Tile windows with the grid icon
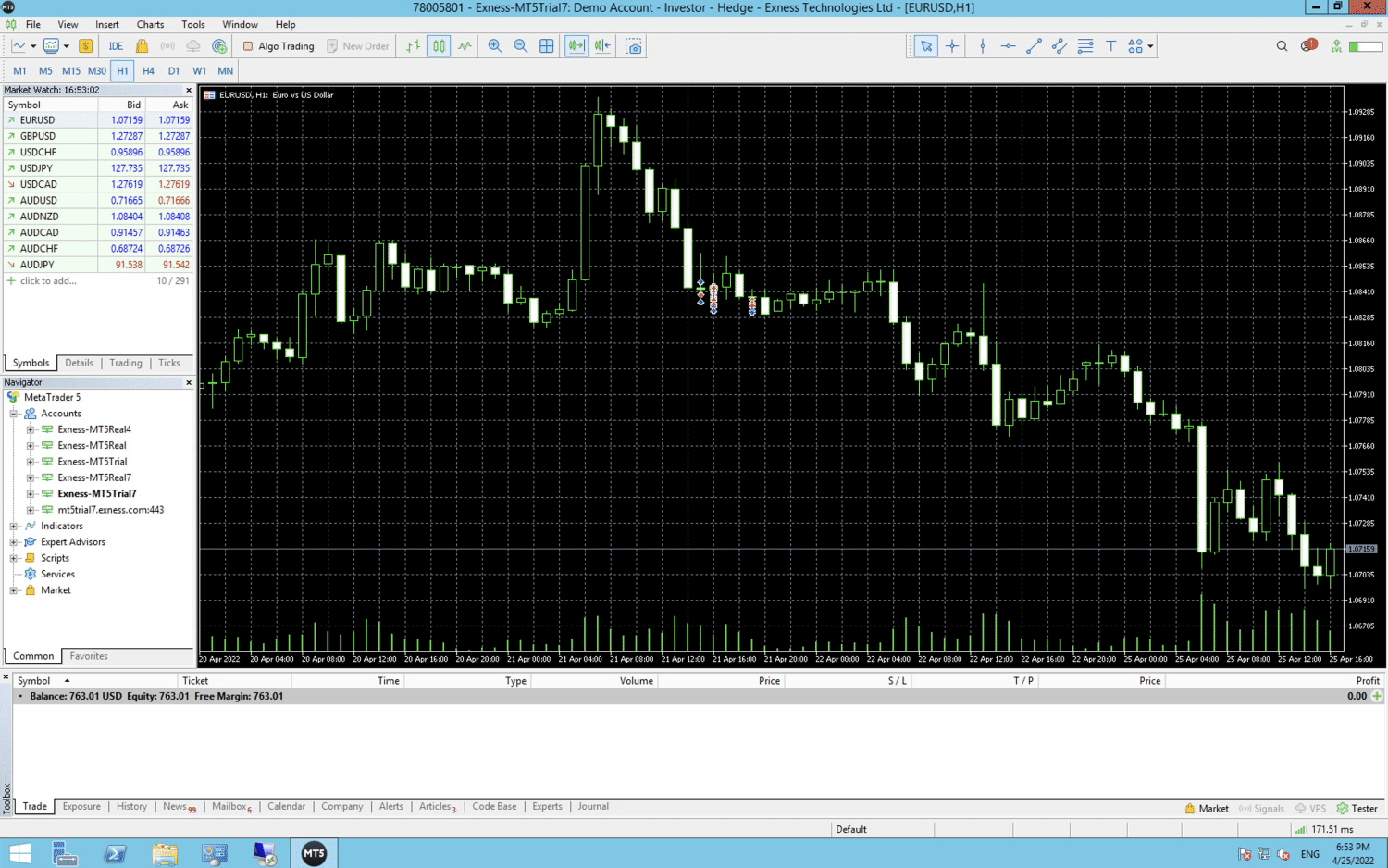The height and width of the screenshot is (868, 1388). click(547, 46)
